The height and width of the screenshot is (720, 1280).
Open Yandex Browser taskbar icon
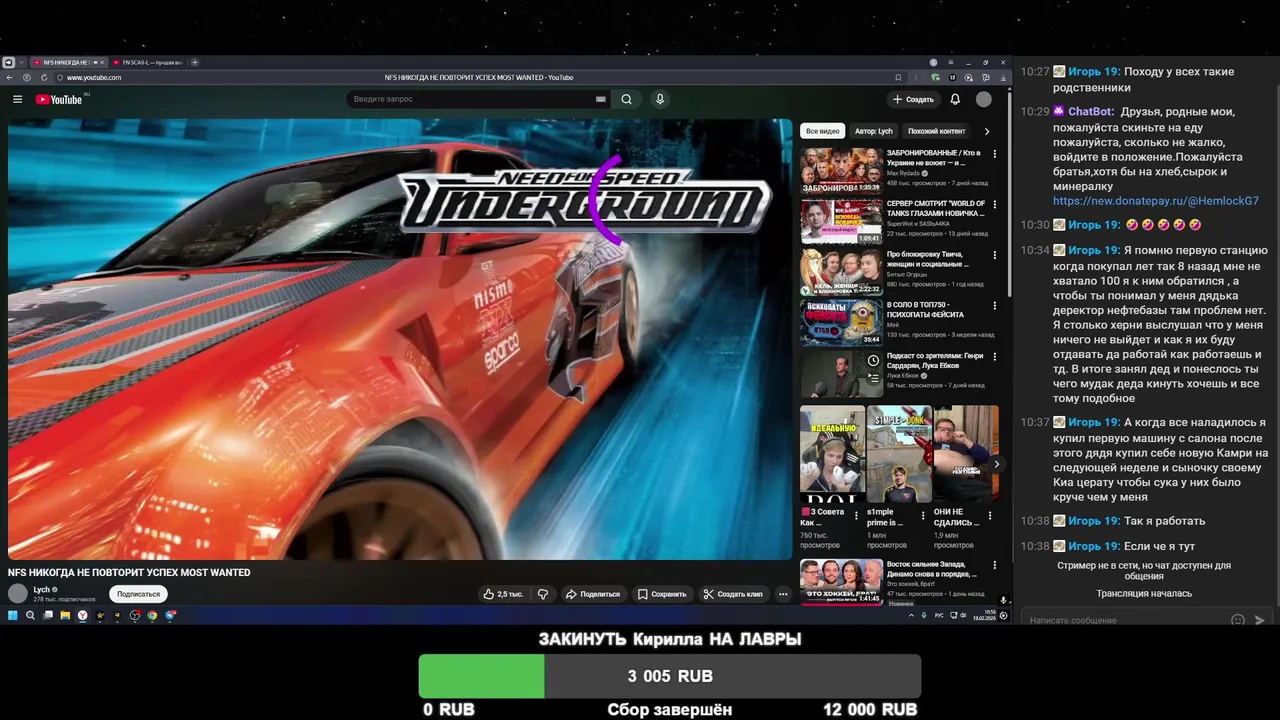point(83,616)
